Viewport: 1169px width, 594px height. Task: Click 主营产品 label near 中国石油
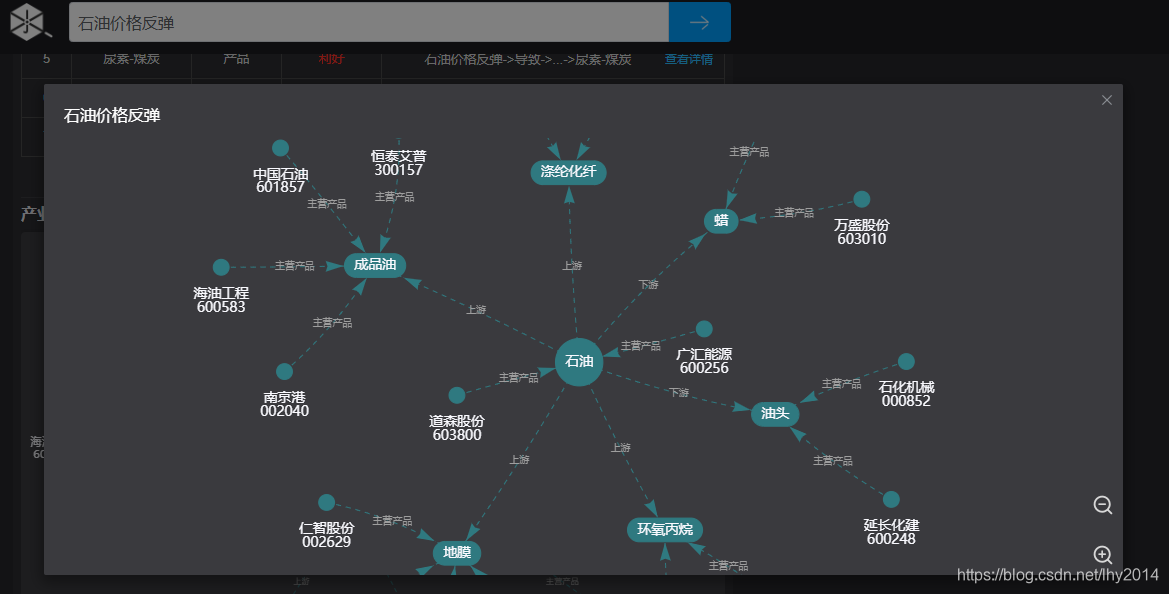click(x=327, y=203)
